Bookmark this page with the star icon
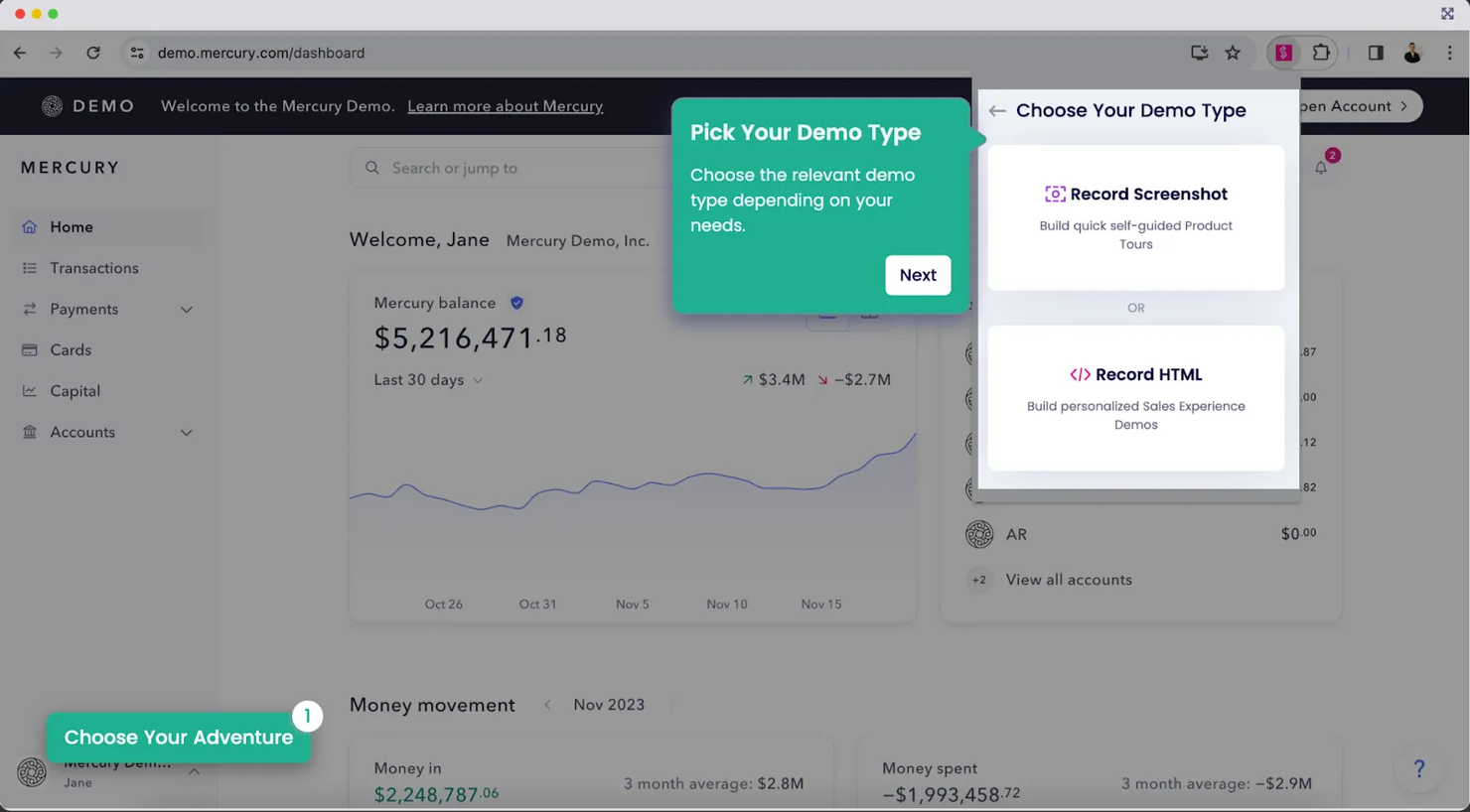The height and width of the screenshot is (812, 1470). pyautogui.click(x=1233, y=53)
